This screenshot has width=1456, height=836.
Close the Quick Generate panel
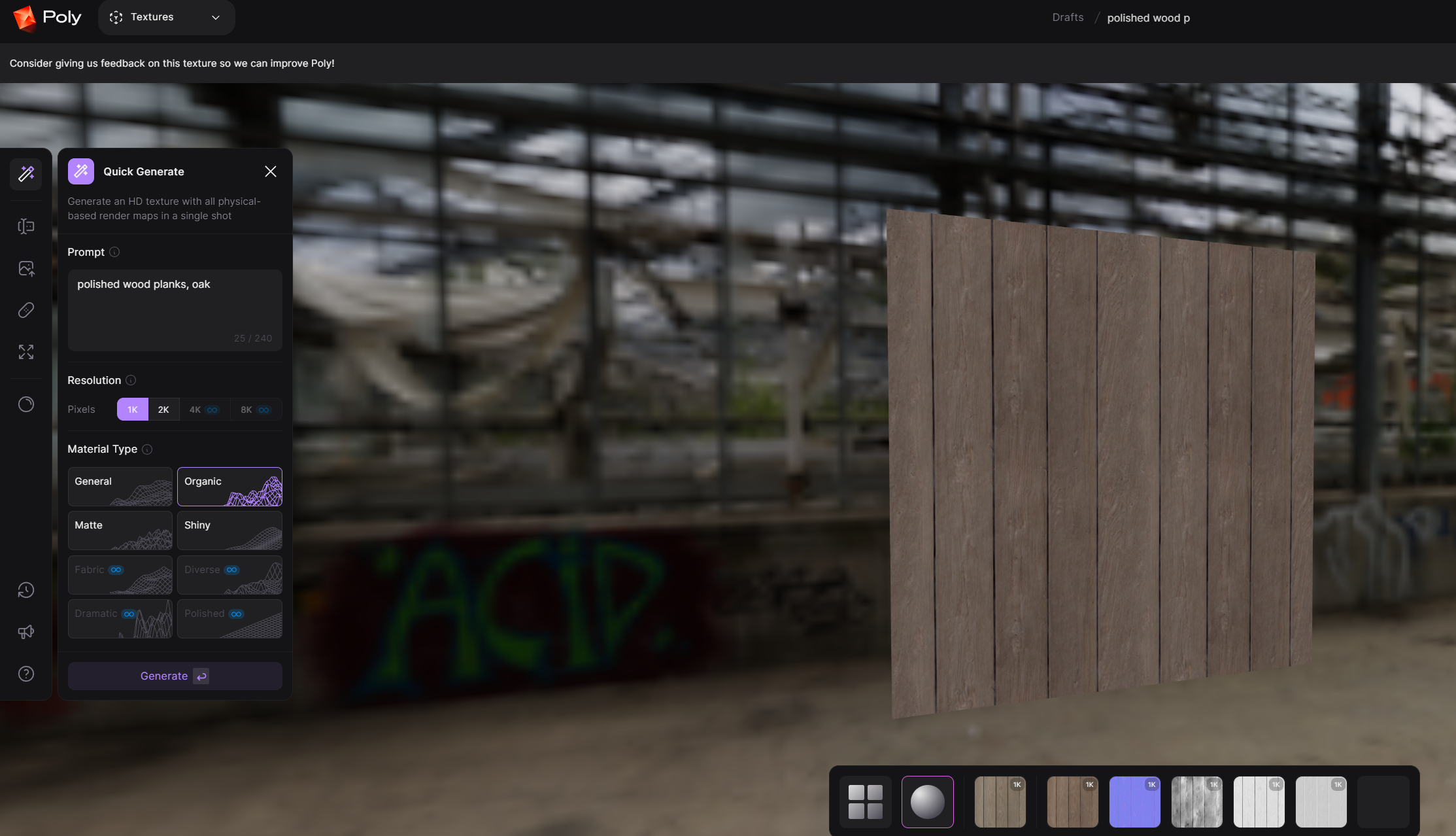pyautogui.click(x=271, y=171)
